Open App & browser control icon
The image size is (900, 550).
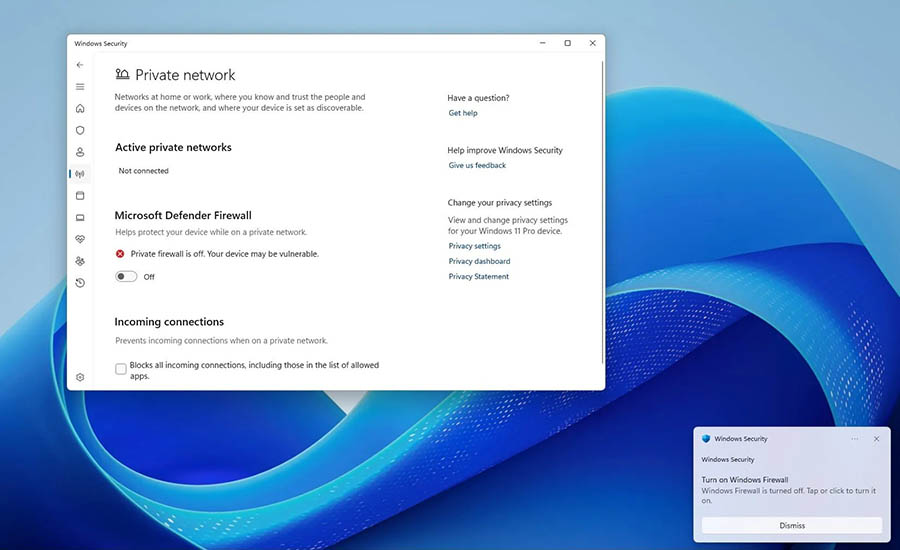(80, 196)
